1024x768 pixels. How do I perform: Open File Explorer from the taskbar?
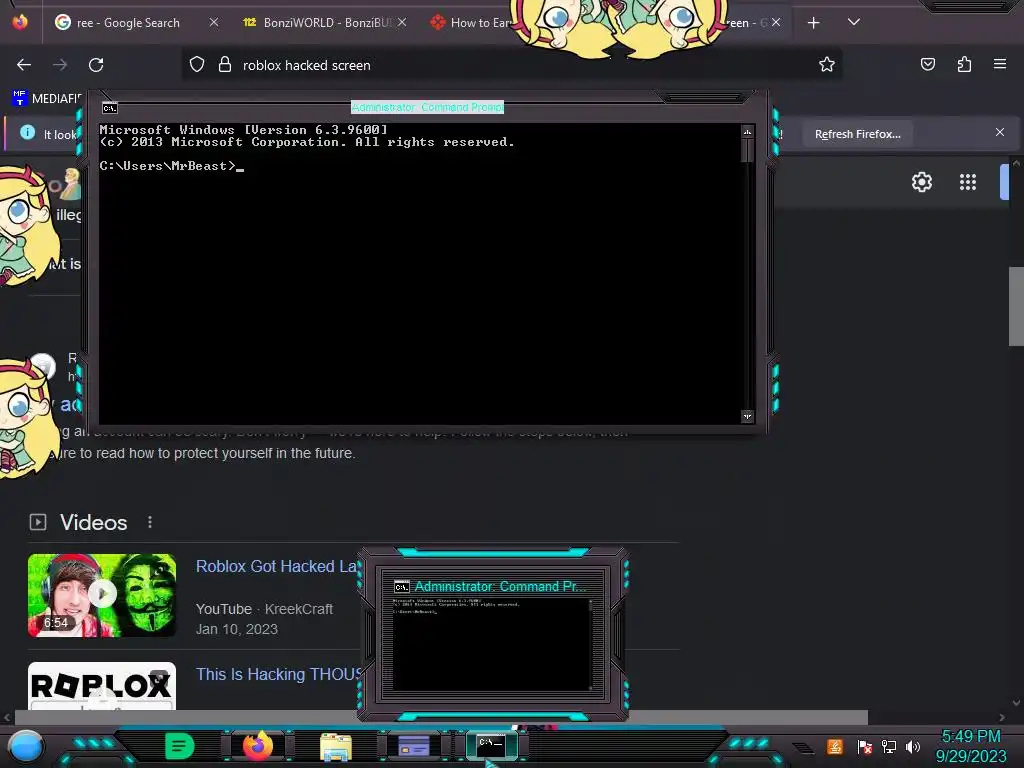point(336,746)
